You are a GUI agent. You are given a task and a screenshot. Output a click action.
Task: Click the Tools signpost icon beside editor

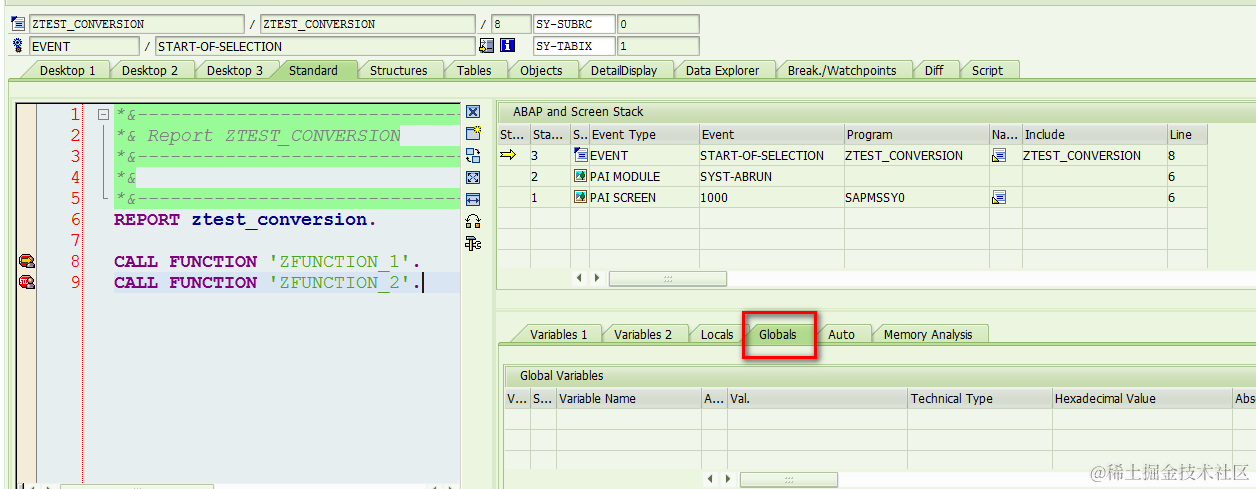coord(474,243)
